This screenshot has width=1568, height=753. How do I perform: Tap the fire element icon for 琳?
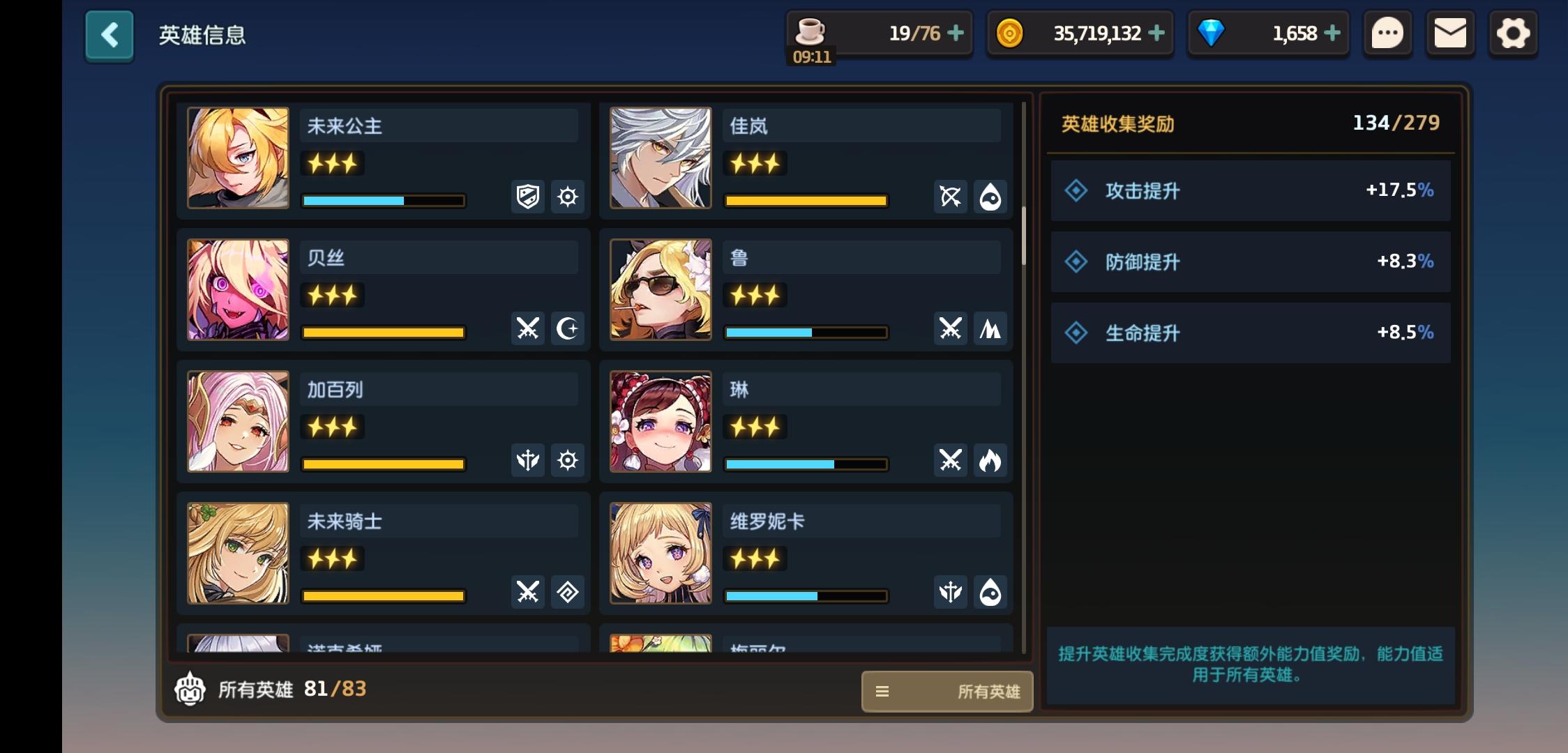click(990, 460)
